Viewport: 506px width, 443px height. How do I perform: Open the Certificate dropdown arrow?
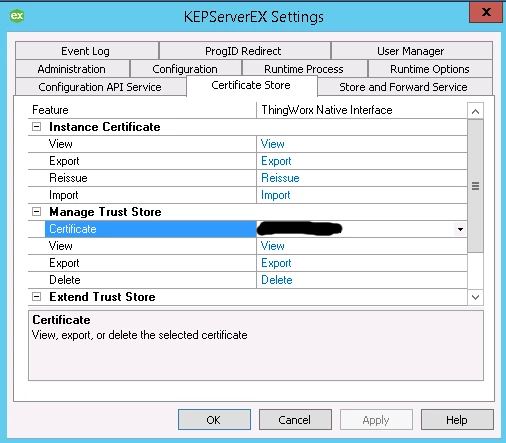pyautogui.click(x=460, y=229)
